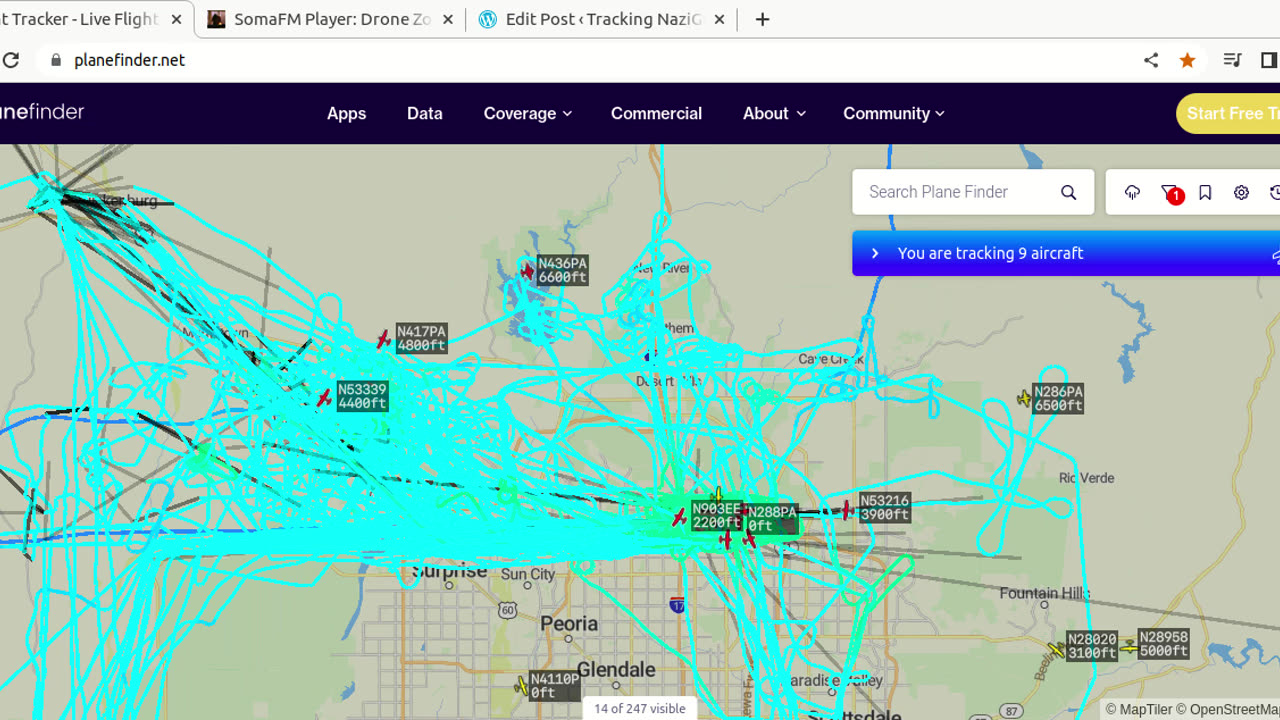
Task: Switch to Edit Post WordPress tab
Action: coord(602,19)
